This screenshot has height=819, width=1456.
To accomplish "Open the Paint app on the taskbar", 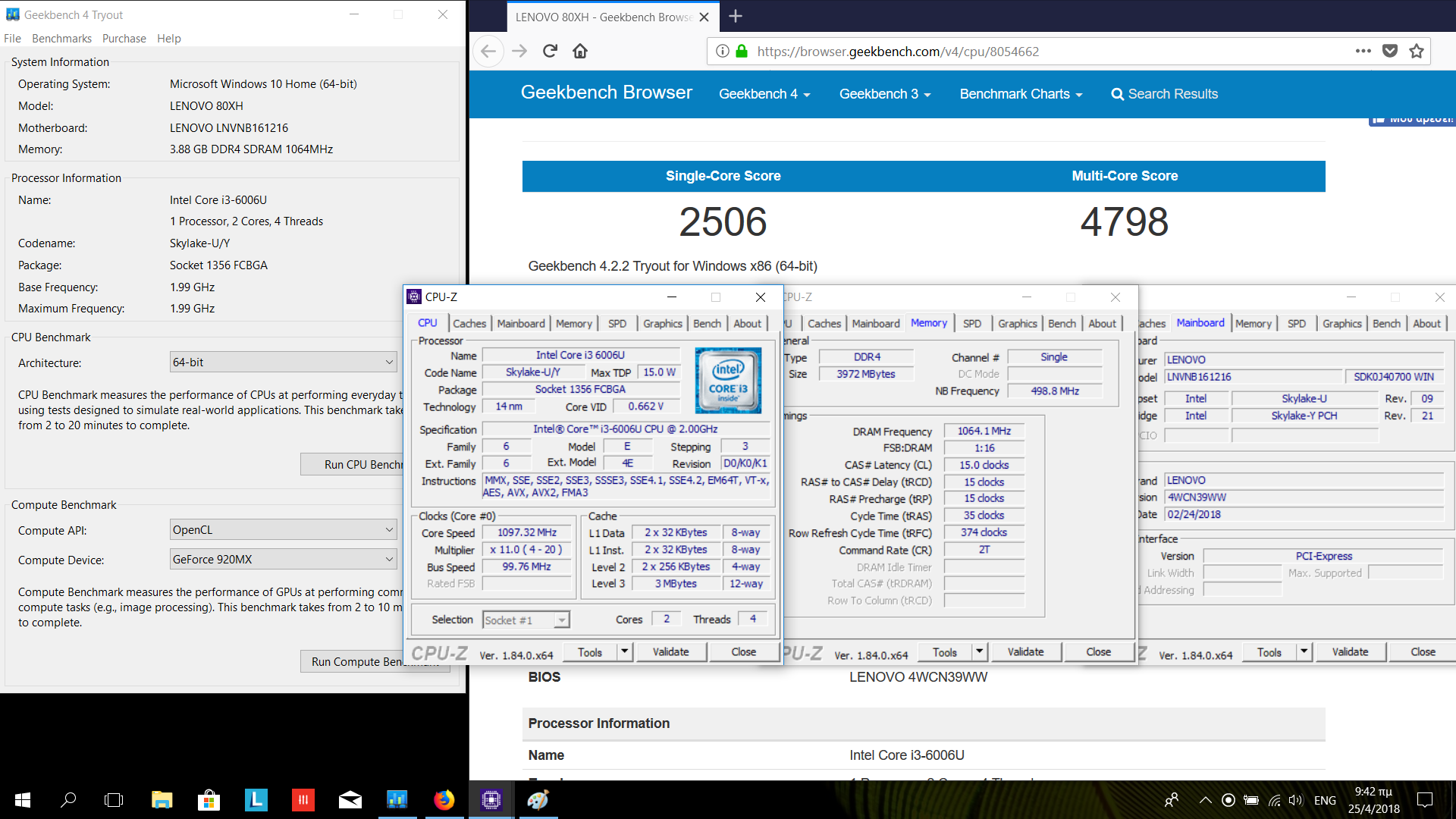I will click(538, 799).
